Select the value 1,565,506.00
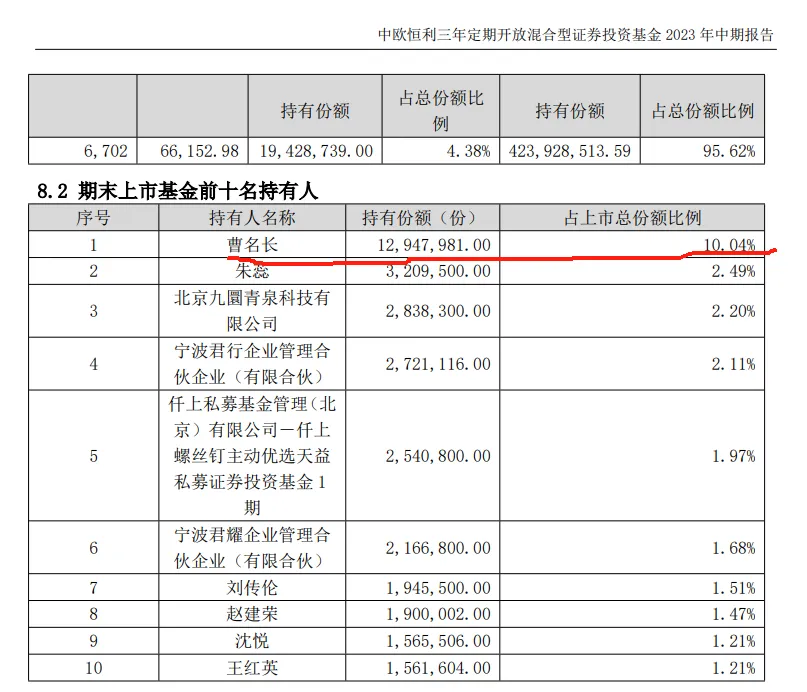 438,641
